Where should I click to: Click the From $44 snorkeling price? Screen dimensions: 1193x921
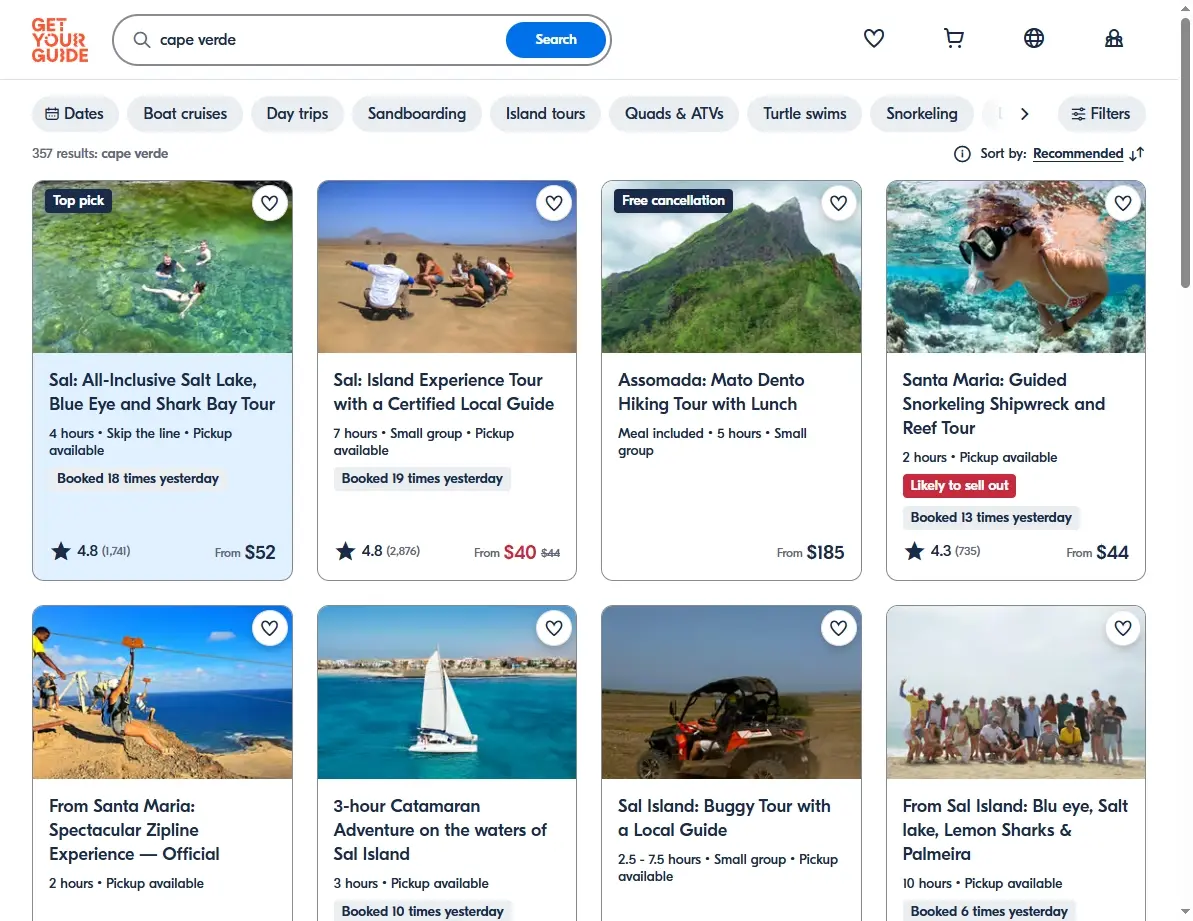click(x=1097, y=552)
